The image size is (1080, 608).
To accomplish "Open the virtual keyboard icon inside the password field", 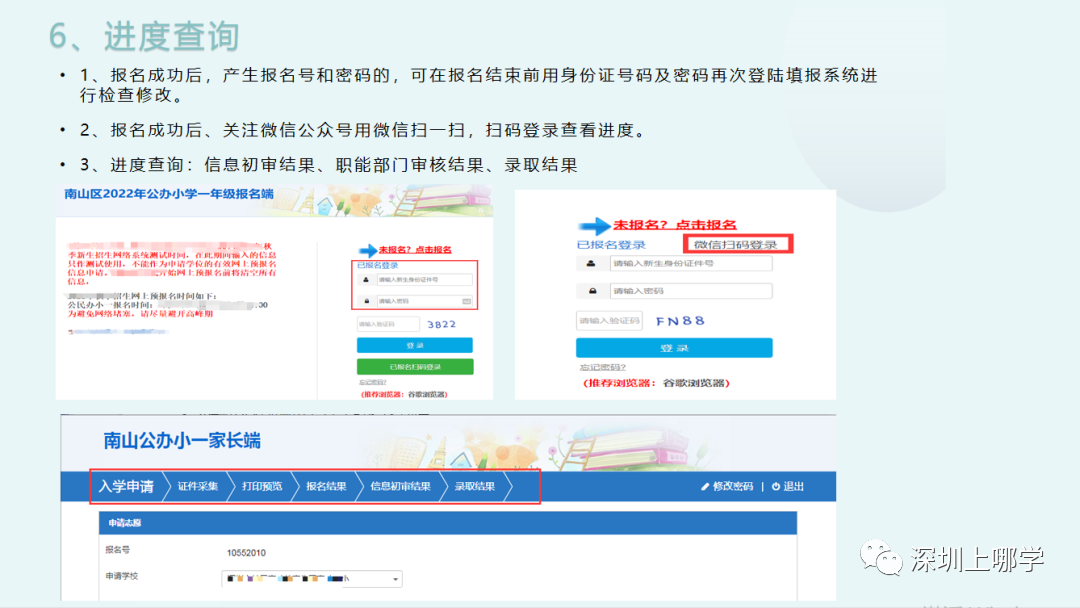I will pos(466,301).
